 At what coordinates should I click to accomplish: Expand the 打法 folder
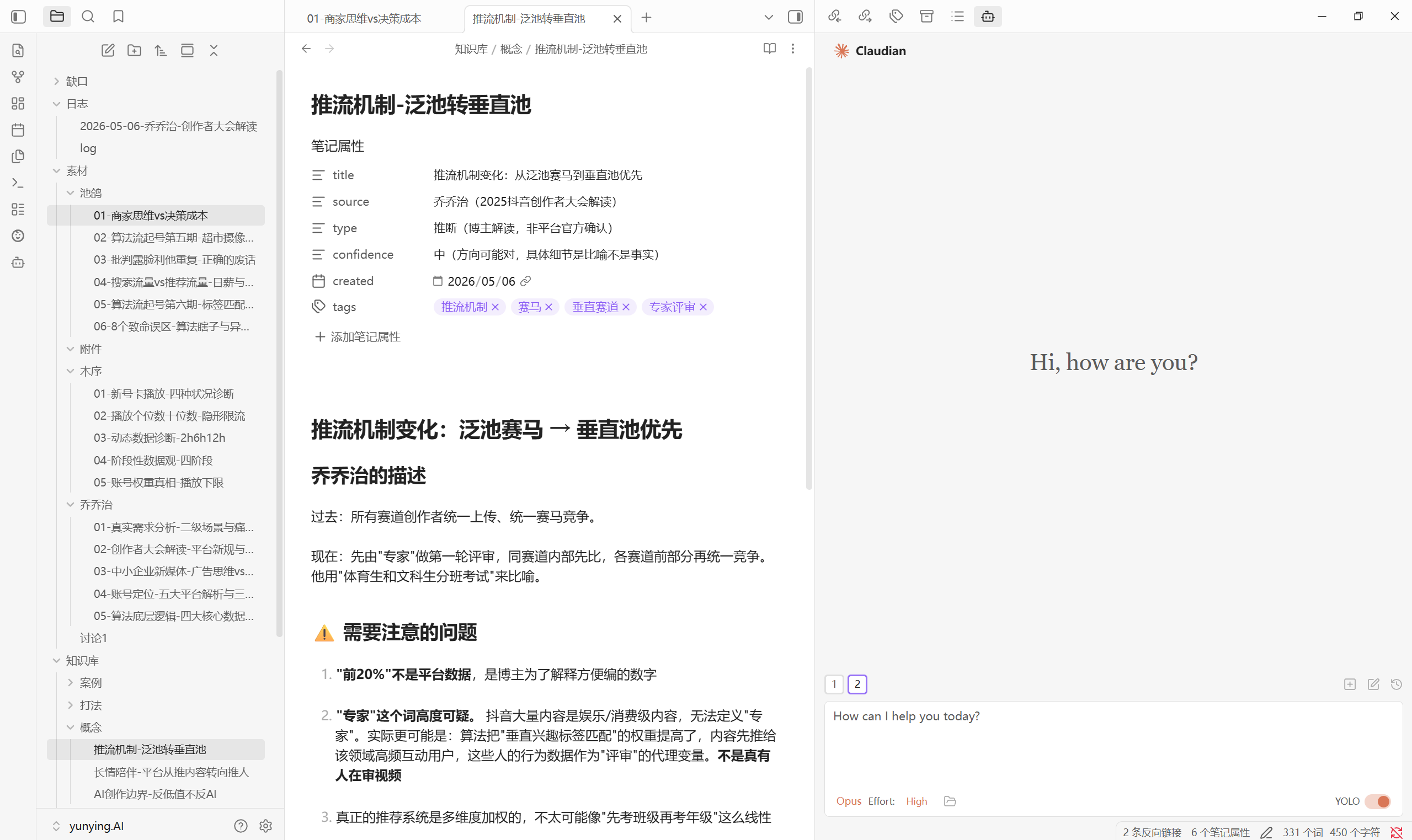70,705
